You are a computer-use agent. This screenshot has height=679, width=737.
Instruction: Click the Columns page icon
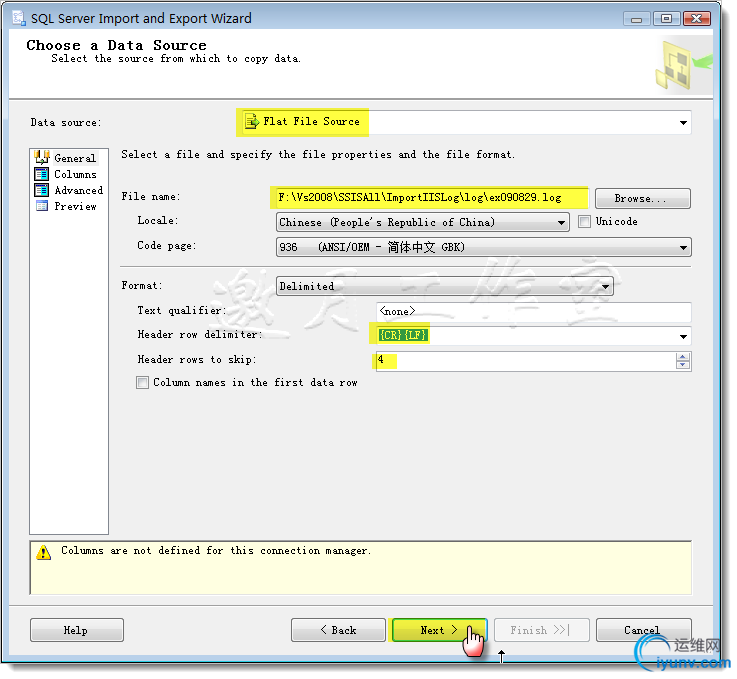coord(42,174)
